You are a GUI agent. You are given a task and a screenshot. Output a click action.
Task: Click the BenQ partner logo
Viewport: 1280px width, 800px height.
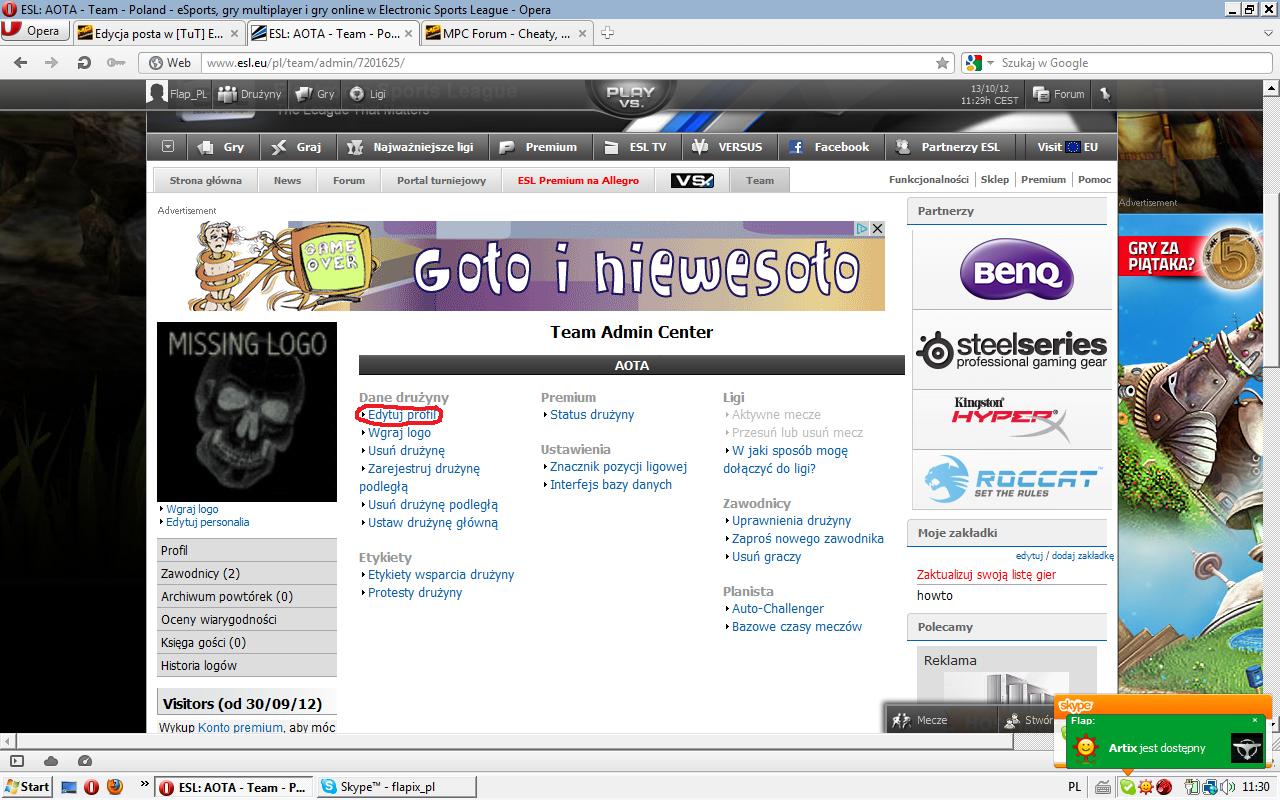(x=1016, y=270)
